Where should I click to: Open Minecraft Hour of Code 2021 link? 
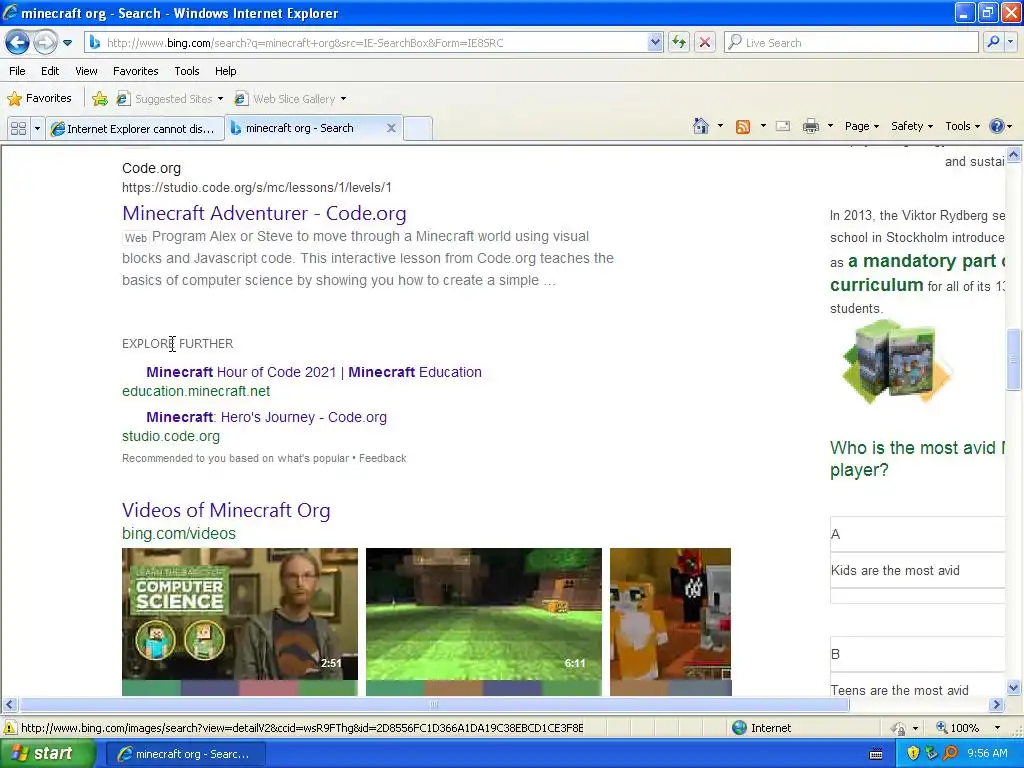[313, 372]
